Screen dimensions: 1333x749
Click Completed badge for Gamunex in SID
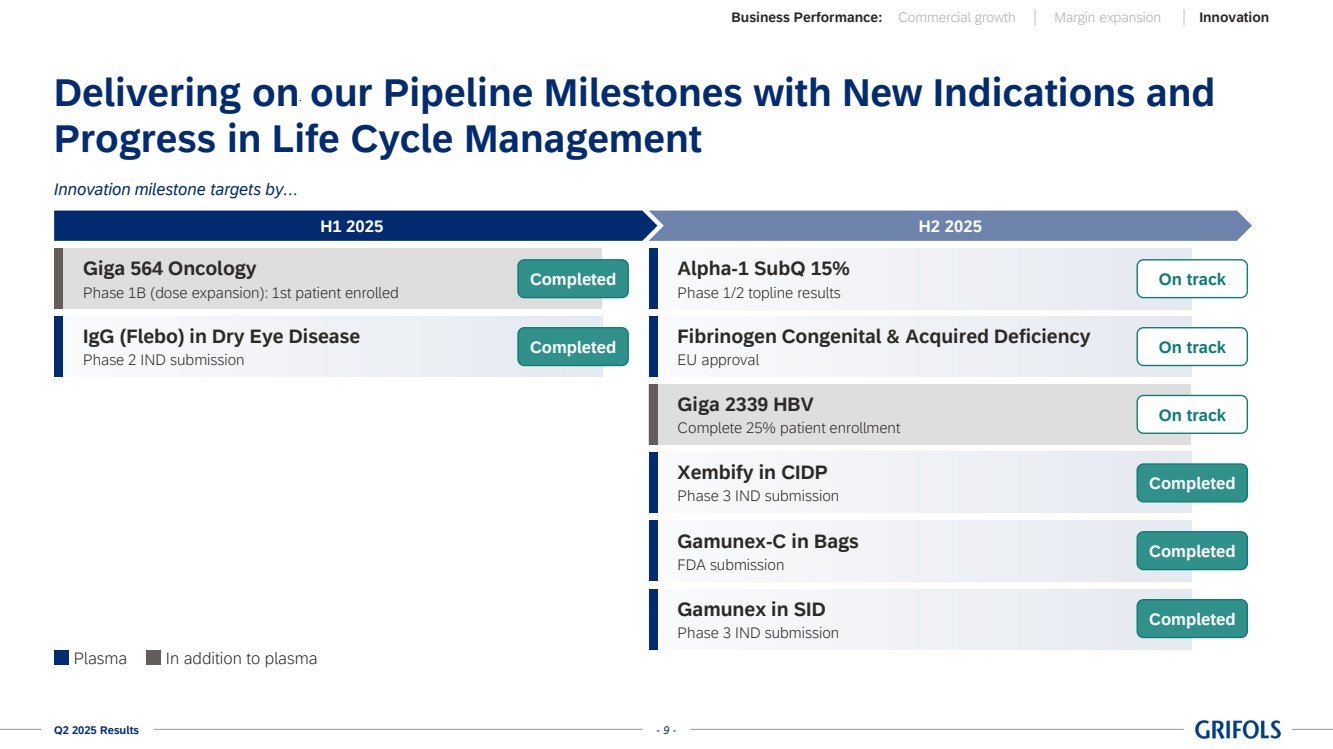click(x=1191, y=619)
